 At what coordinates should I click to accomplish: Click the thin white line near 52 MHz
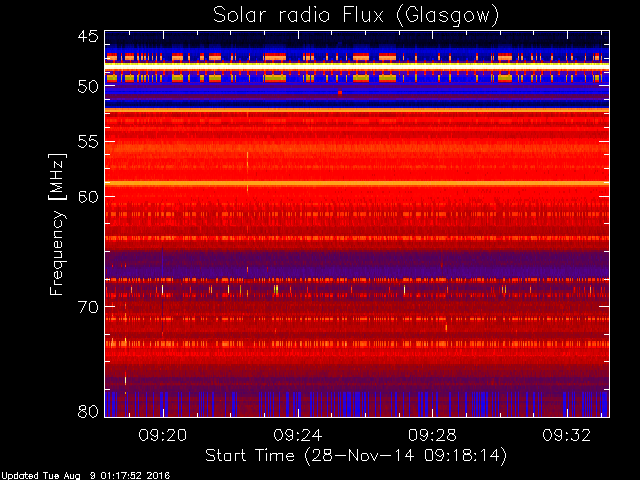[356, 109]
